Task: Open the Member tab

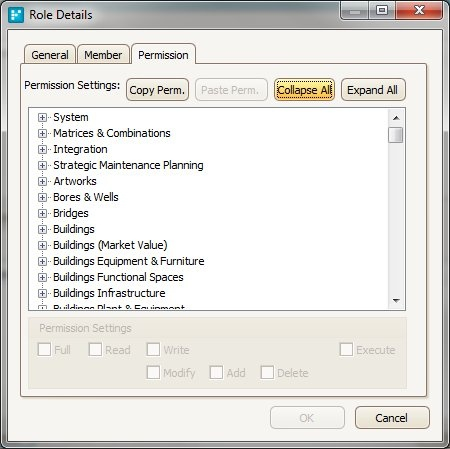Action: [x=103, y=55]
